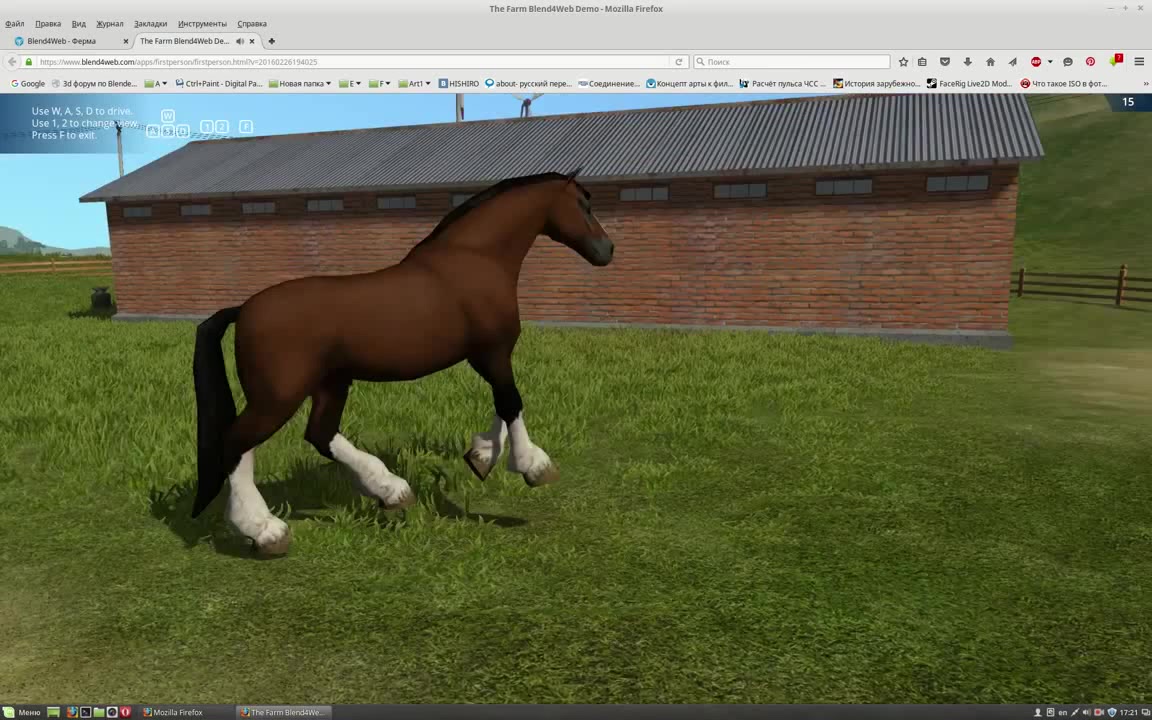Open the Закладки menu
Screen dimensions: 1152x720
pyautogui.click(x=150, y=23)
